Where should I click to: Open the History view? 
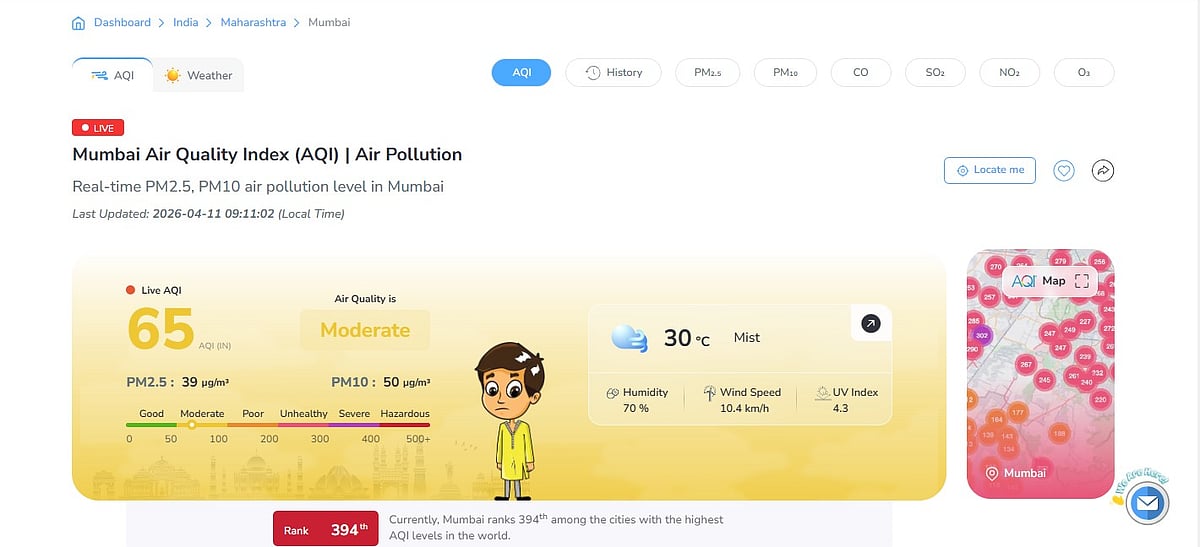[613, 73]
